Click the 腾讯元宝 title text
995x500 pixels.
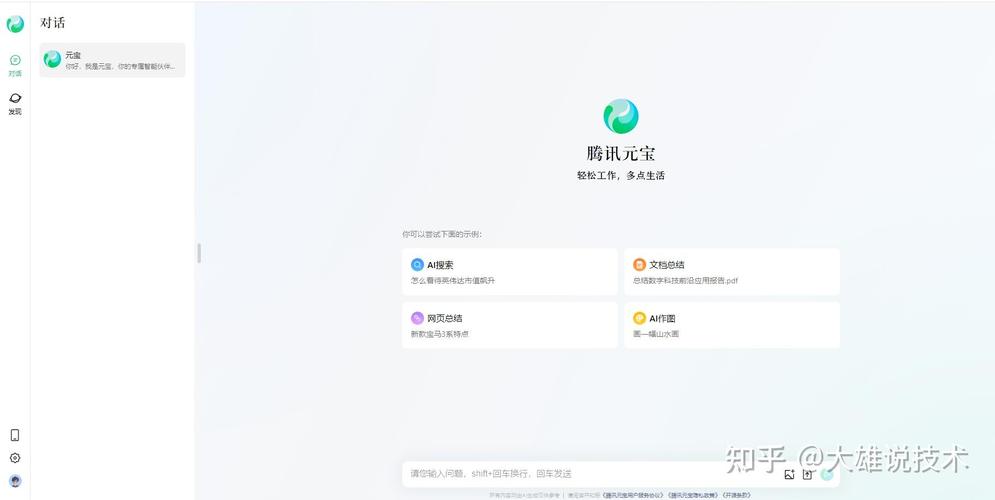click(621, 154)
